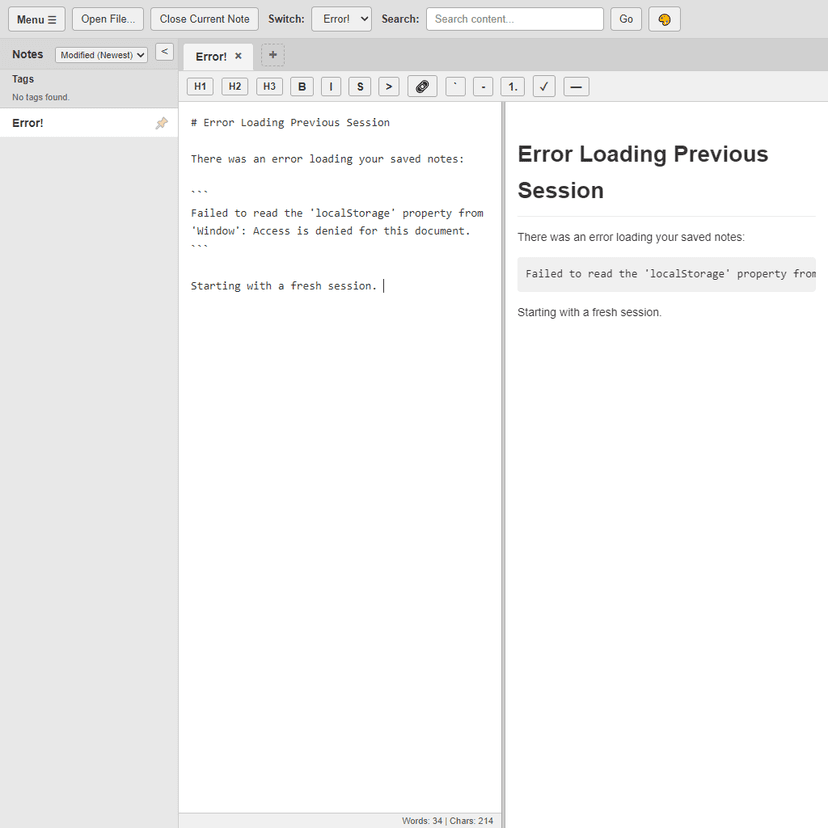Click inside the search content field
The image size is (828, 828).
tap(514, 18)
